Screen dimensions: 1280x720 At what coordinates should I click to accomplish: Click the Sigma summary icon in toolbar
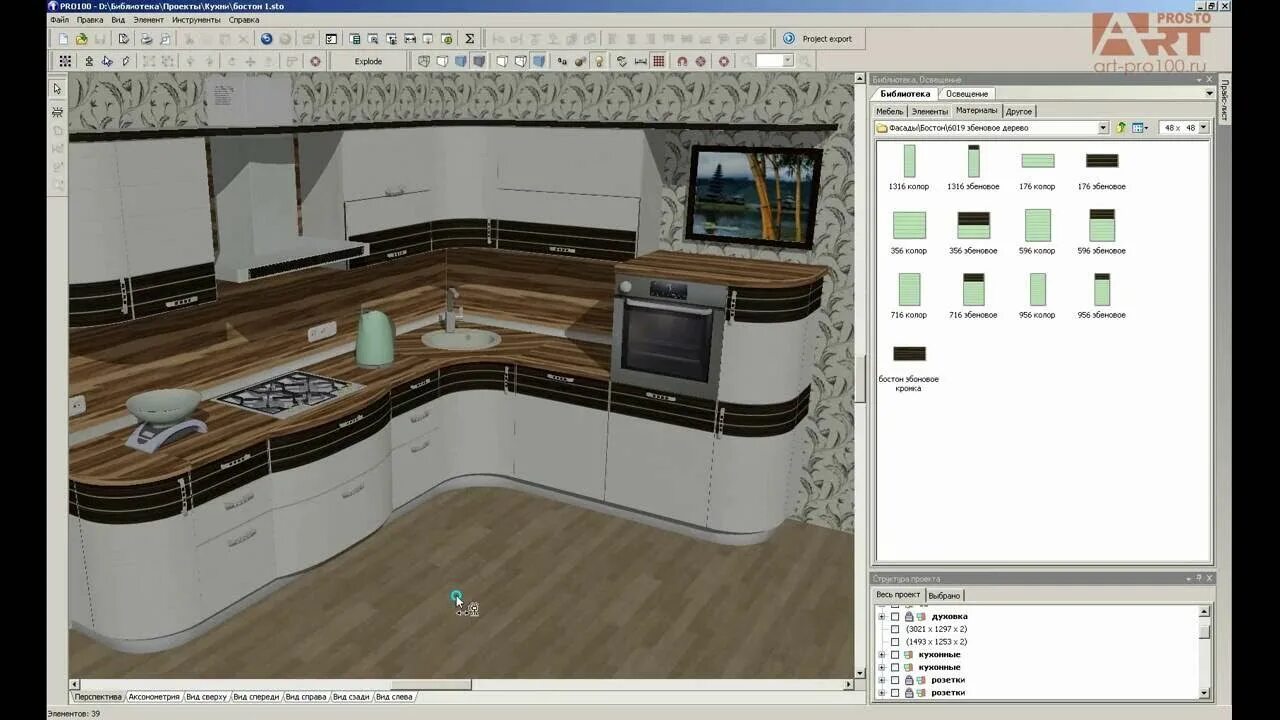point(470,39)
